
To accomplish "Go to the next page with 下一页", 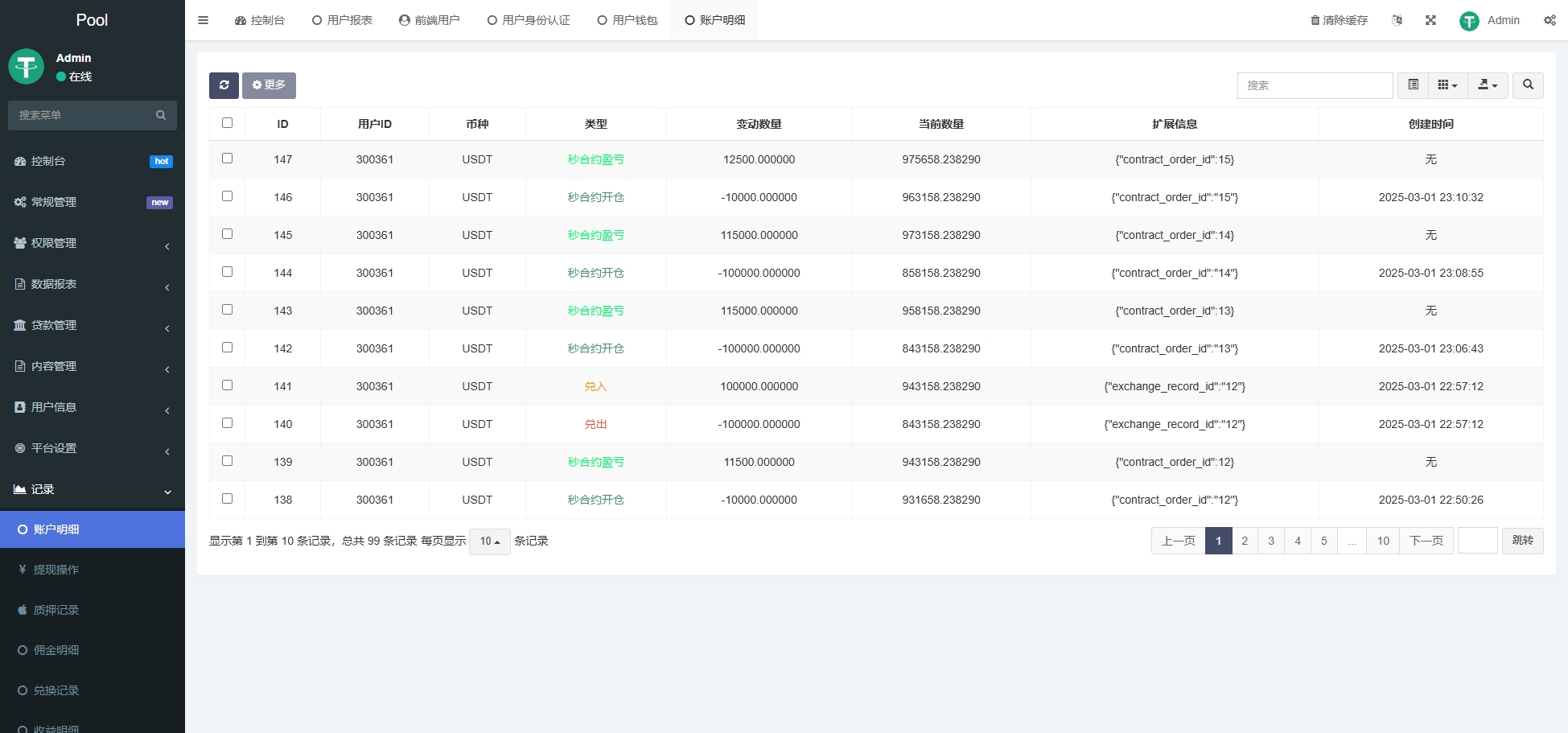I will point(1426,541).
